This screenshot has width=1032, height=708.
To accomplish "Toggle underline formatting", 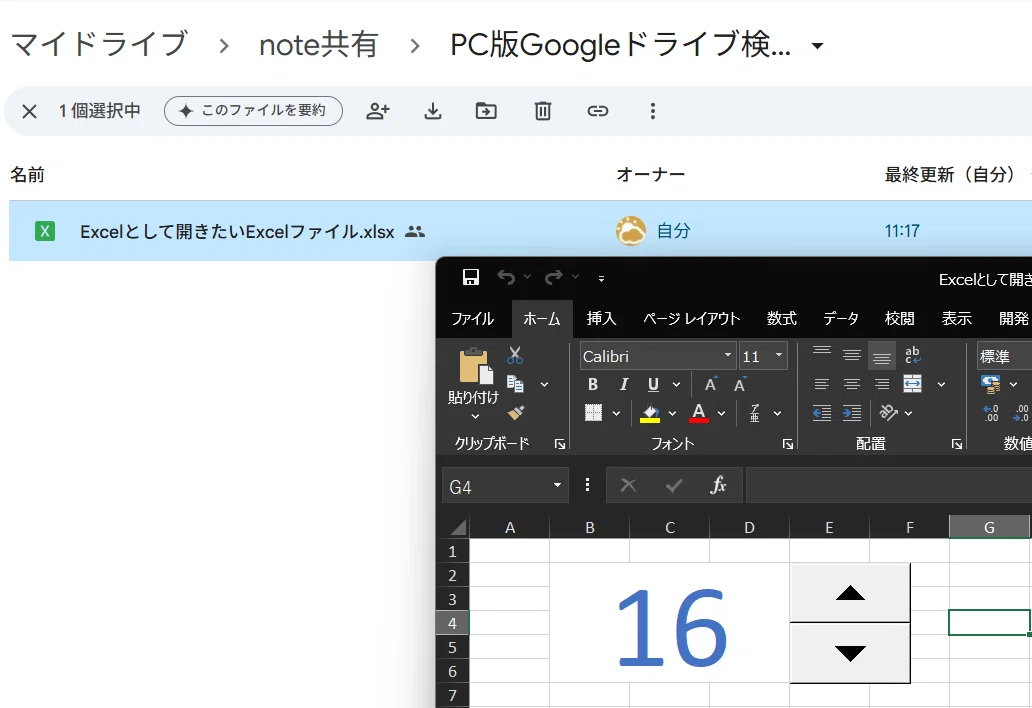I will [x=653, y=384].
